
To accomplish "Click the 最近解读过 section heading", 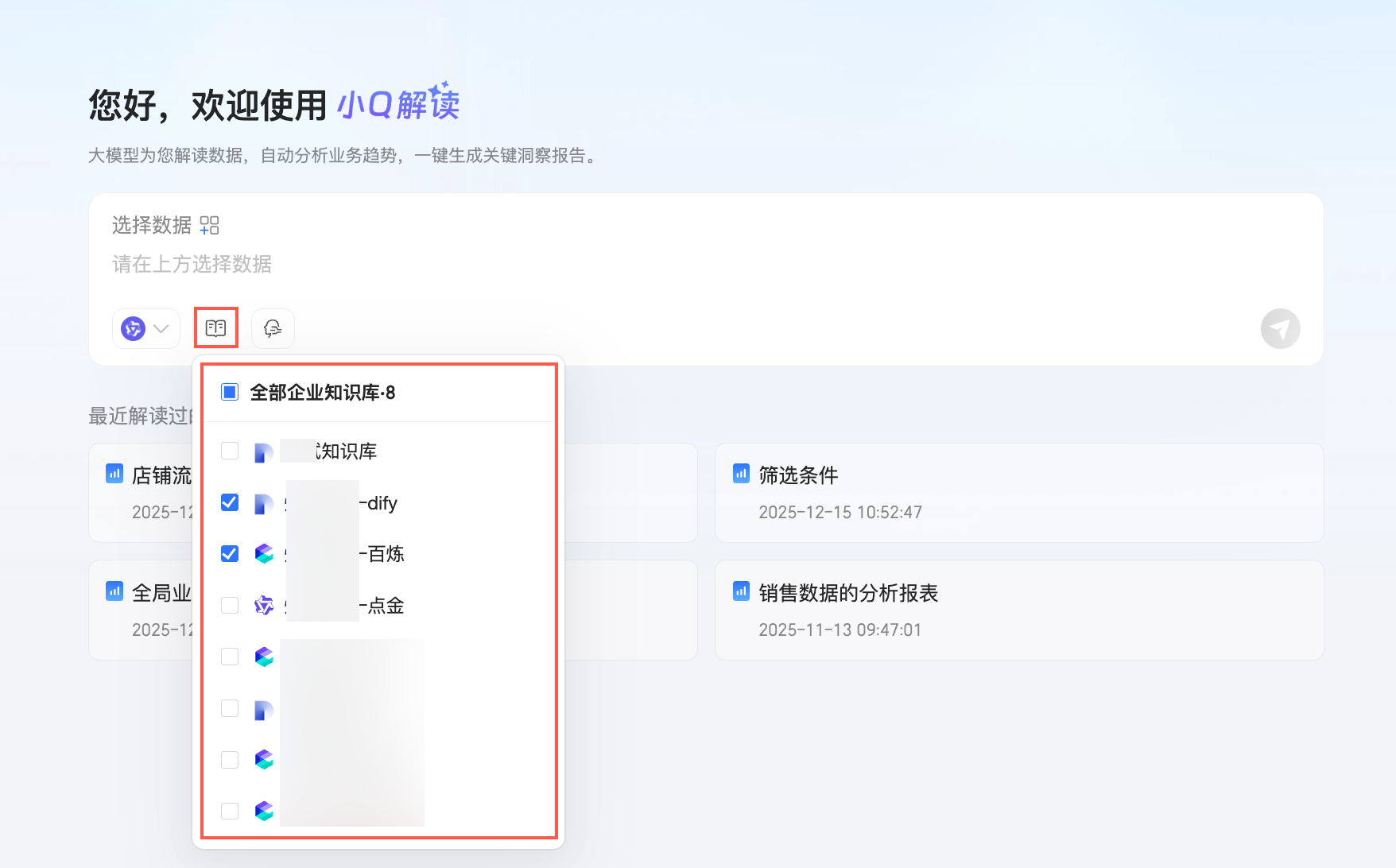I will pos(140,416).
